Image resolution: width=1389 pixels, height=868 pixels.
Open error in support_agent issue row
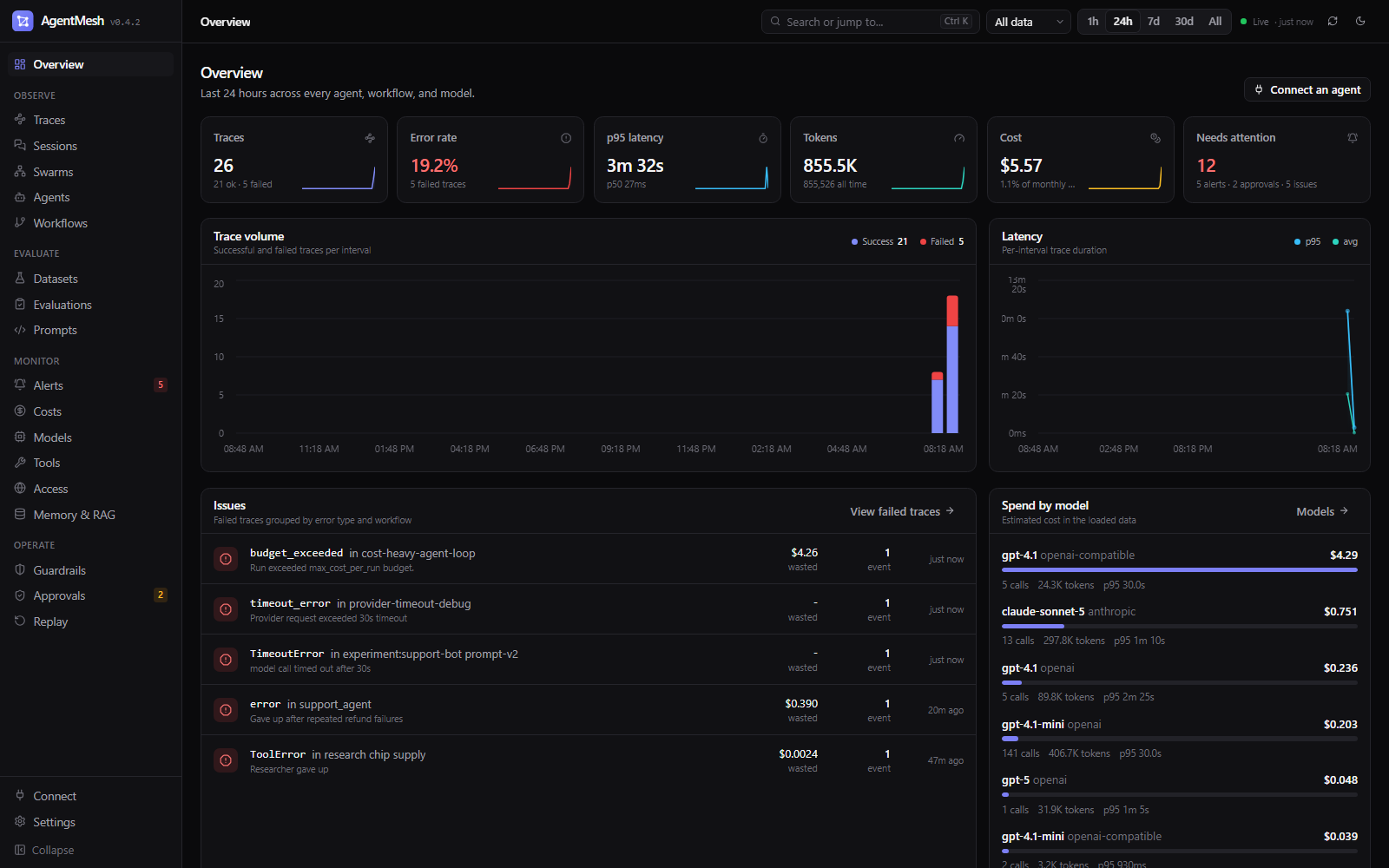point(589,710)
